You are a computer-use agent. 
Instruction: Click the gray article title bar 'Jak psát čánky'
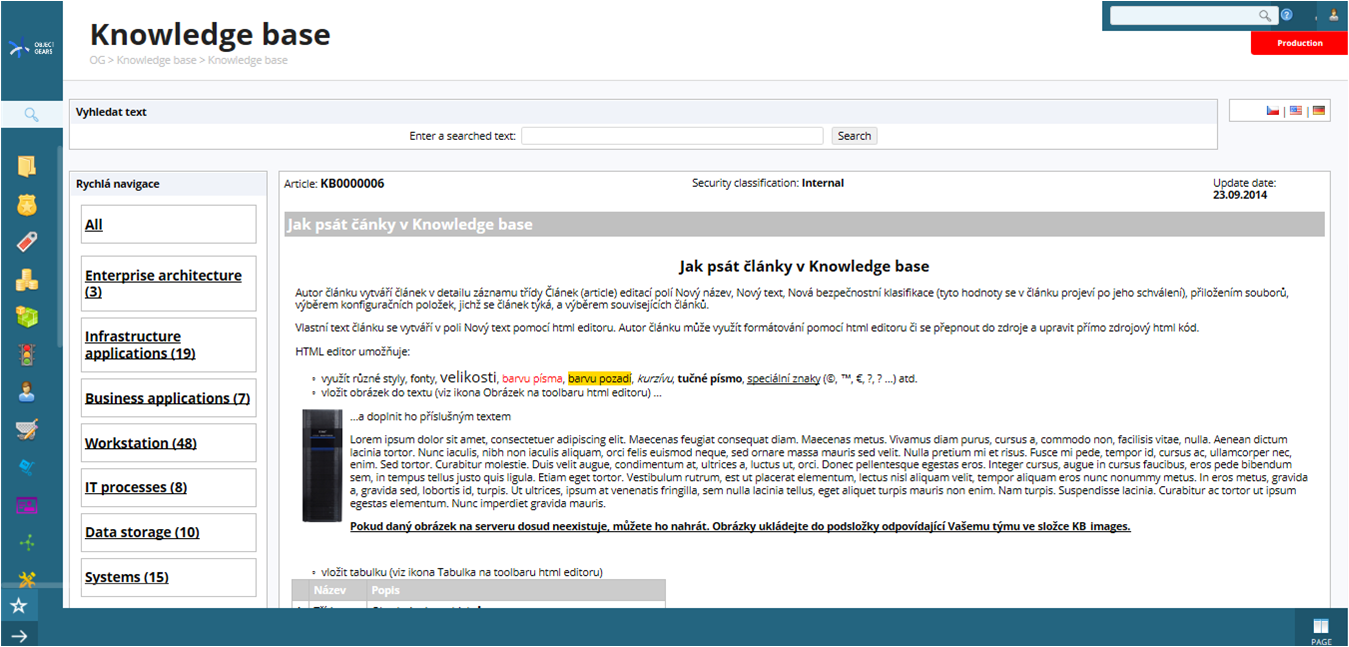[804, 224]
